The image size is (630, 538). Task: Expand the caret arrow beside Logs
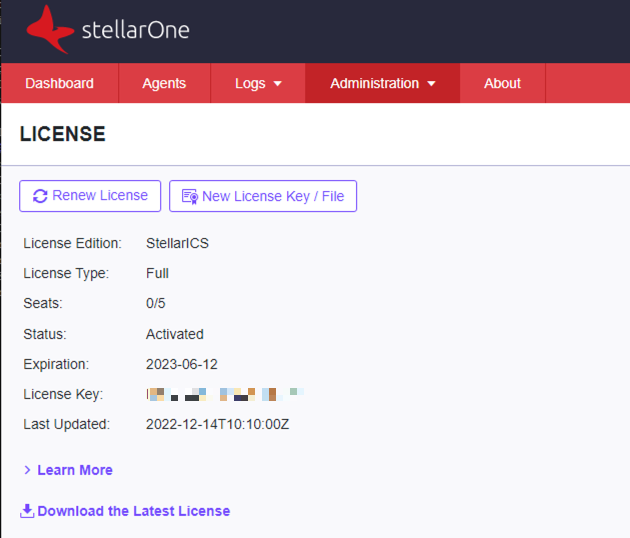point(278,84)
